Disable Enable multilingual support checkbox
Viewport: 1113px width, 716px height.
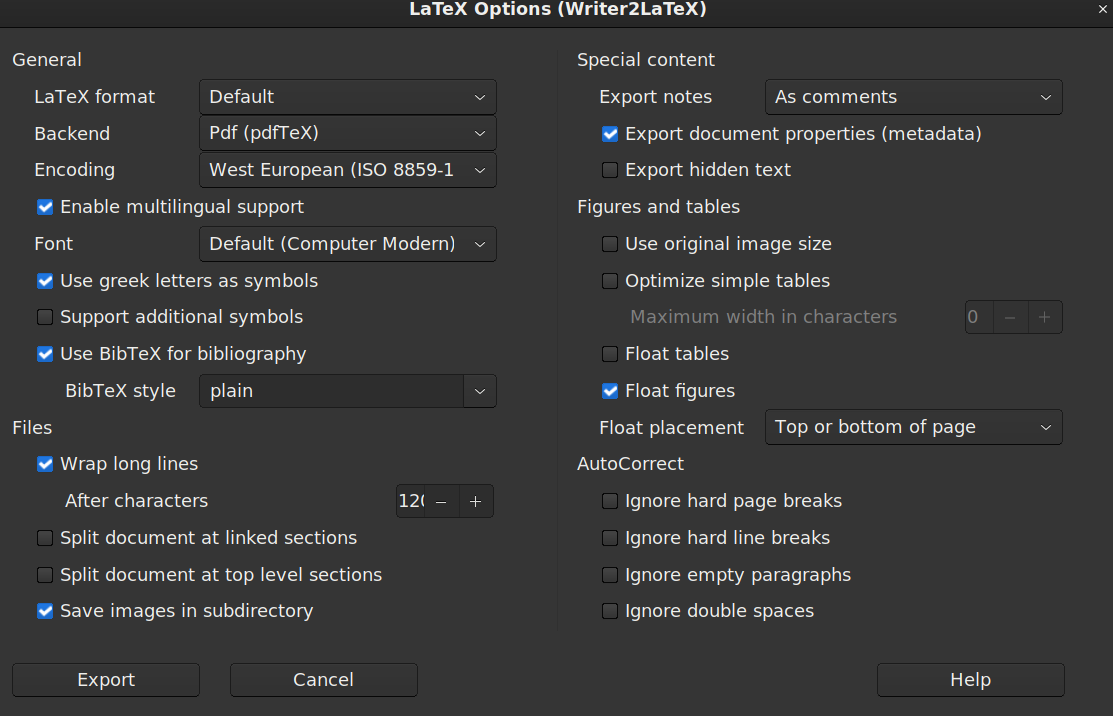(x=45, y=207)
